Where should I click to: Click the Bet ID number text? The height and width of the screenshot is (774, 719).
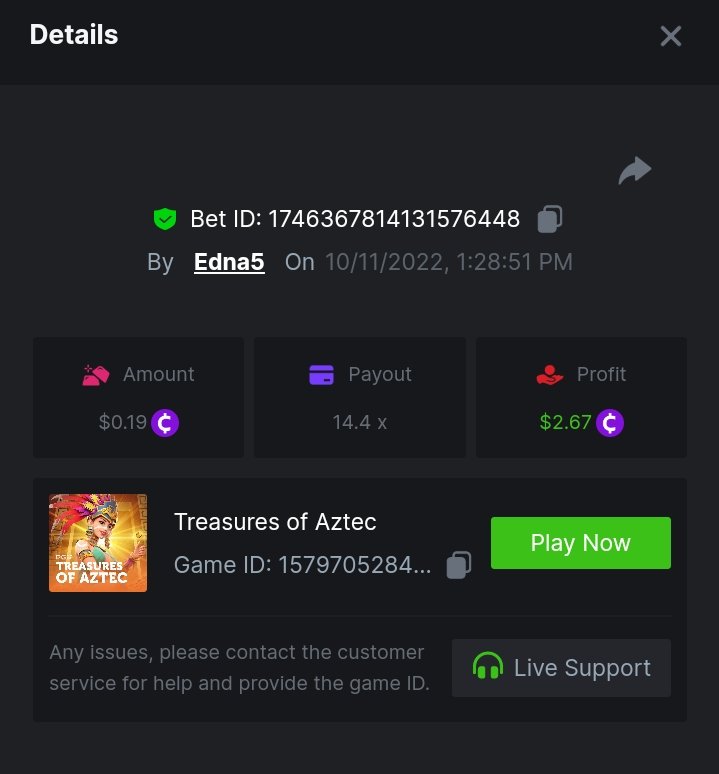click(x=394, y=219)
